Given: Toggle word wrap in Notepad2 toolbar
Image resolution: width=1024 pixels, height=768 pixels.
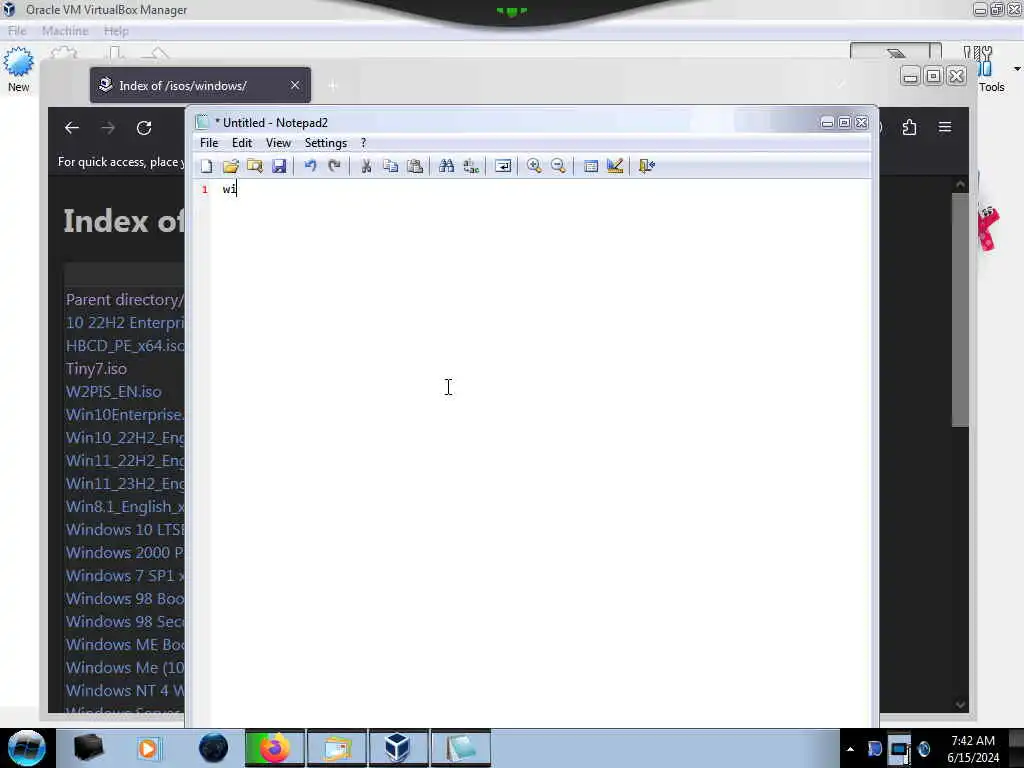Looking at the screenshot, I should click(x=503, y=166).
